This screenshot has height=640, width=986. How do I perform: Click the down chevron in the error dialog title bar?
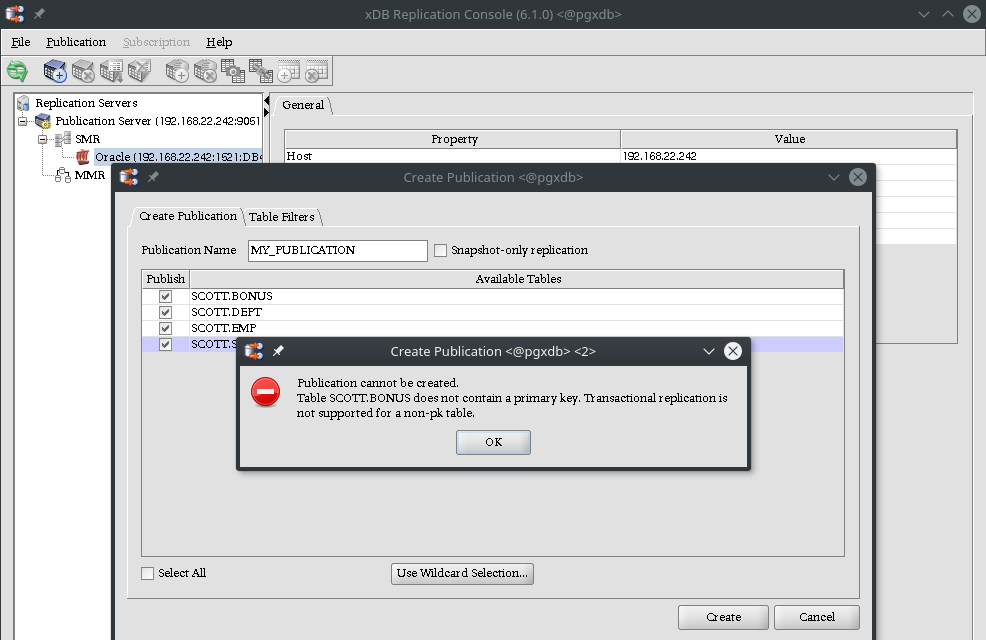click(709, 351)
